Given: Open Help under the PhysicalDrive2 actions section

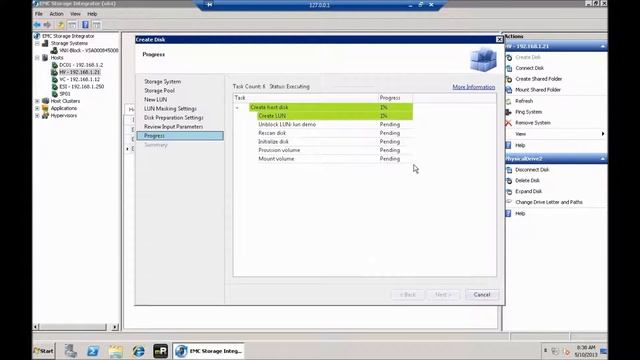Looking at the screenshot, I should point(520,213).
